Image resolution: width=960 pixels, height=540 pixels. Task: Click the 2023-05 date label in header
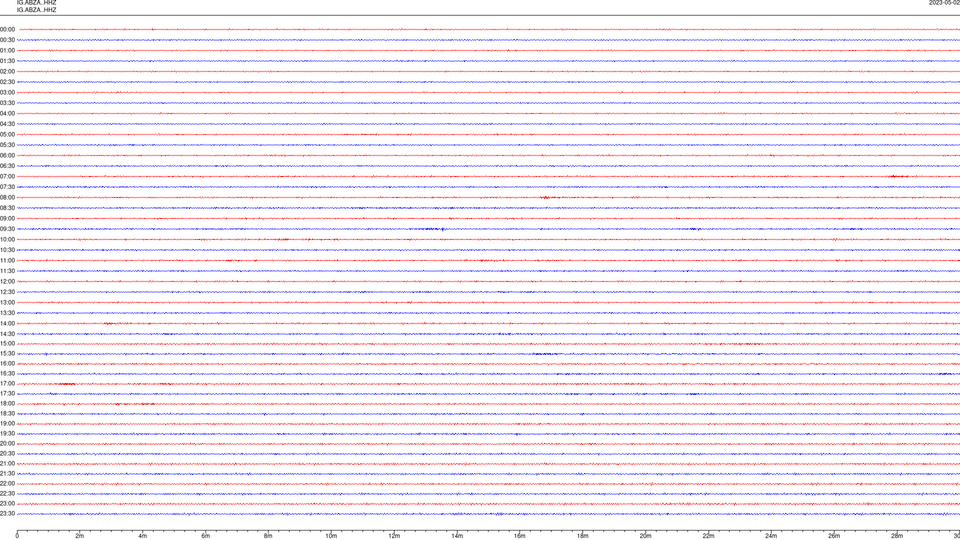tap(944, 2)
